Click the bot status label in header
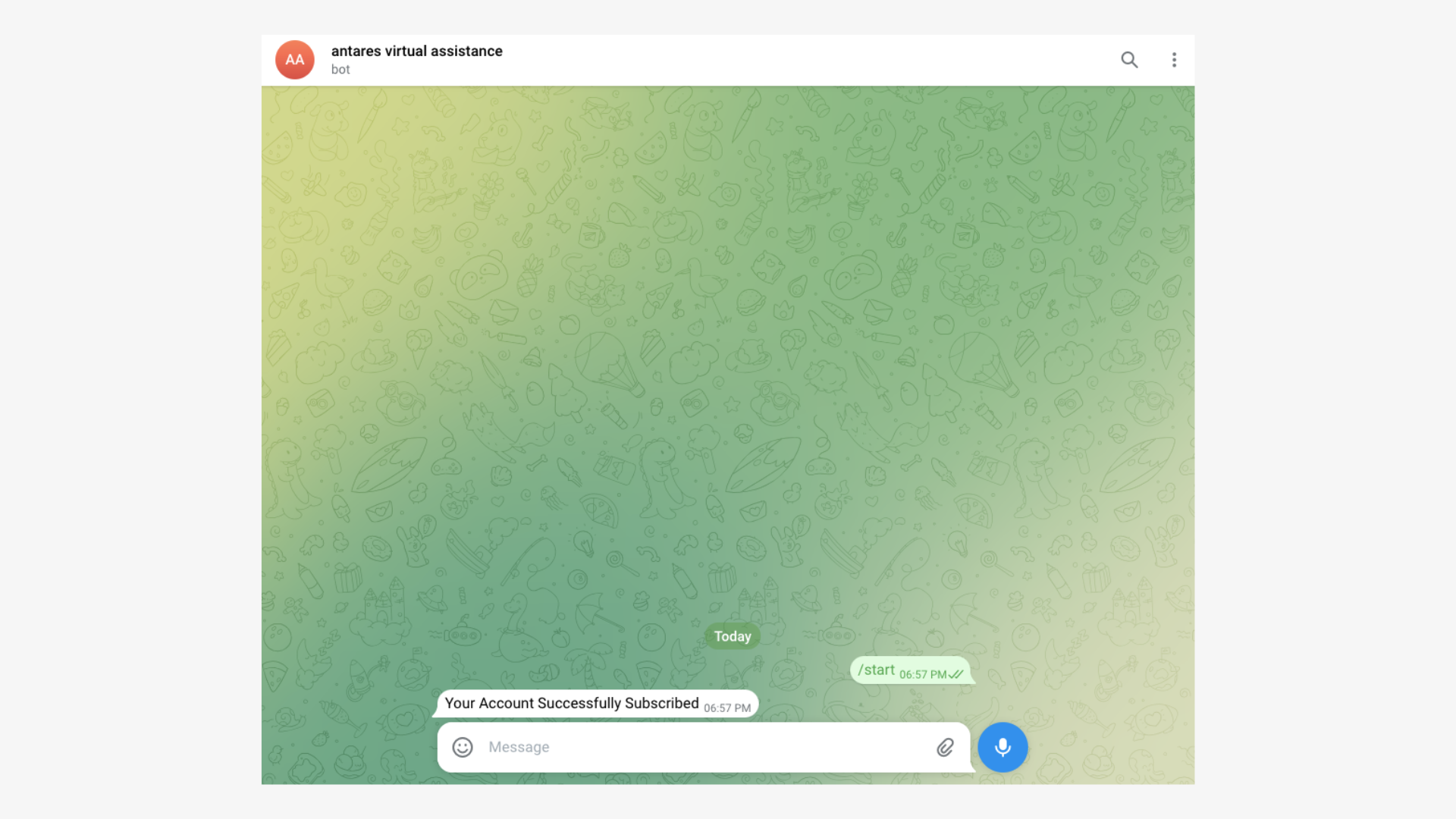1456x819 pixels. tap(340, 70)
